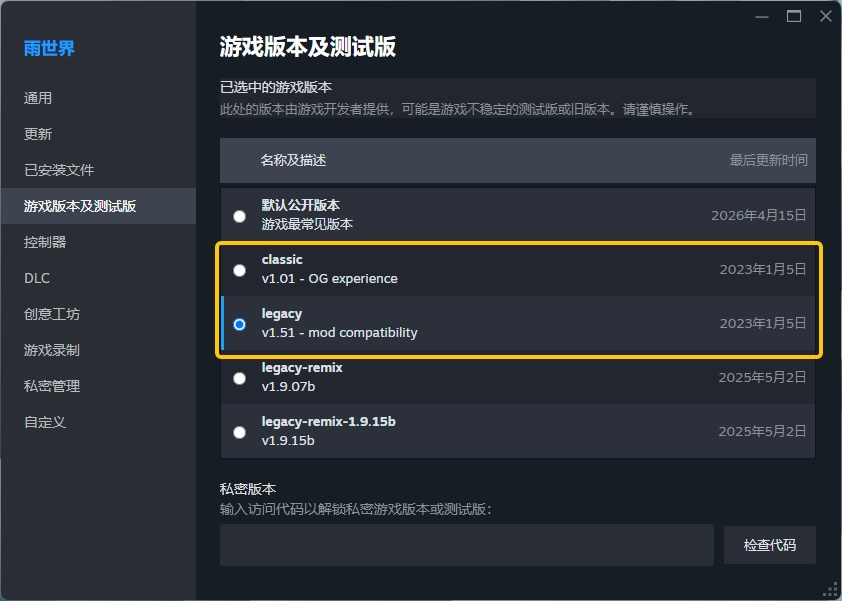This screenshot has width=842, height=601.
Task: Switch to the DLC tab
Action: 37,278
